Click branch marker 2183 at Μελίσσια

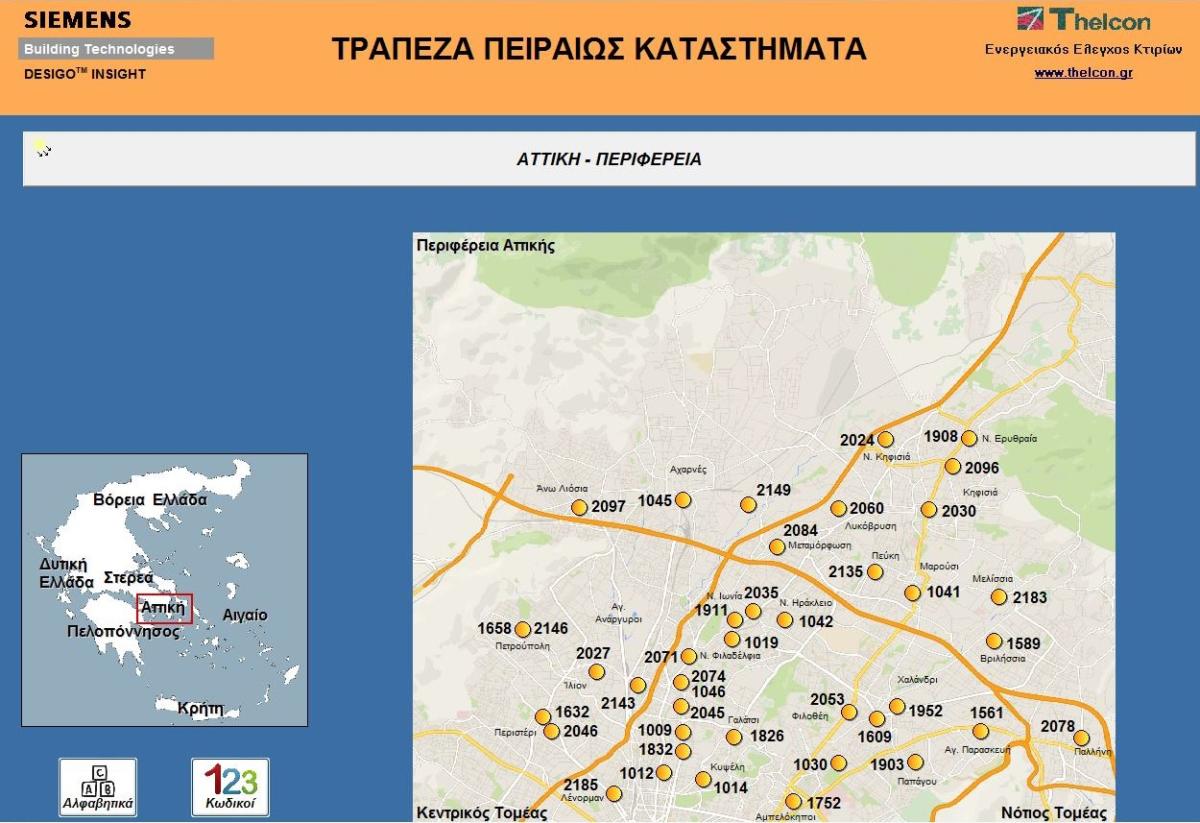coord(998,597)
